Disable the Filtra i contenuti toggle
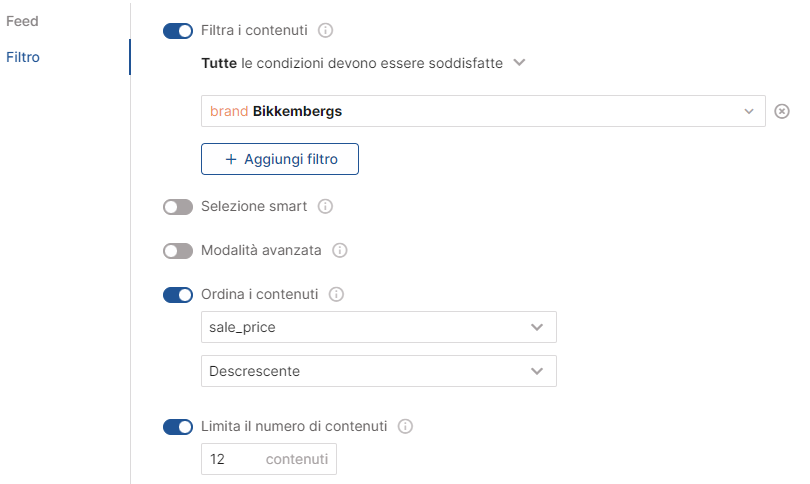 [x=178, y=31]
